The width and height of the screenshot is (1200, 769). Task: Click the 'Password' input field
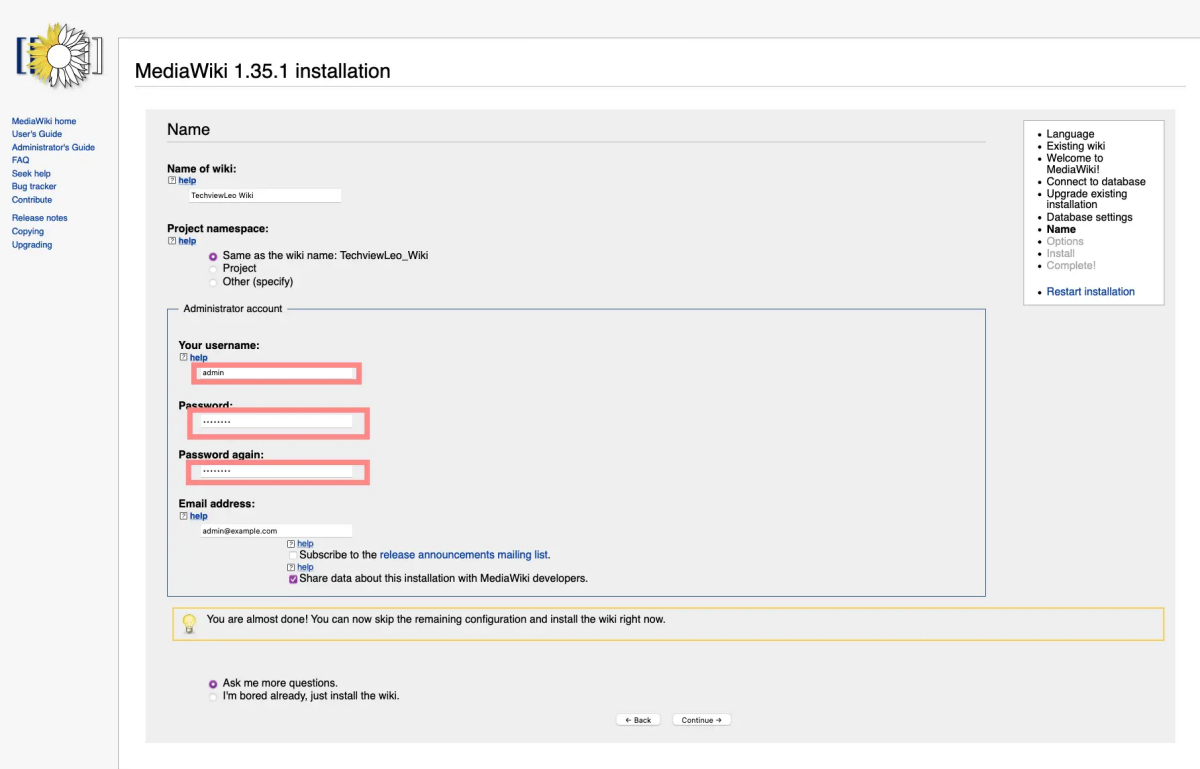coord(276,422)
